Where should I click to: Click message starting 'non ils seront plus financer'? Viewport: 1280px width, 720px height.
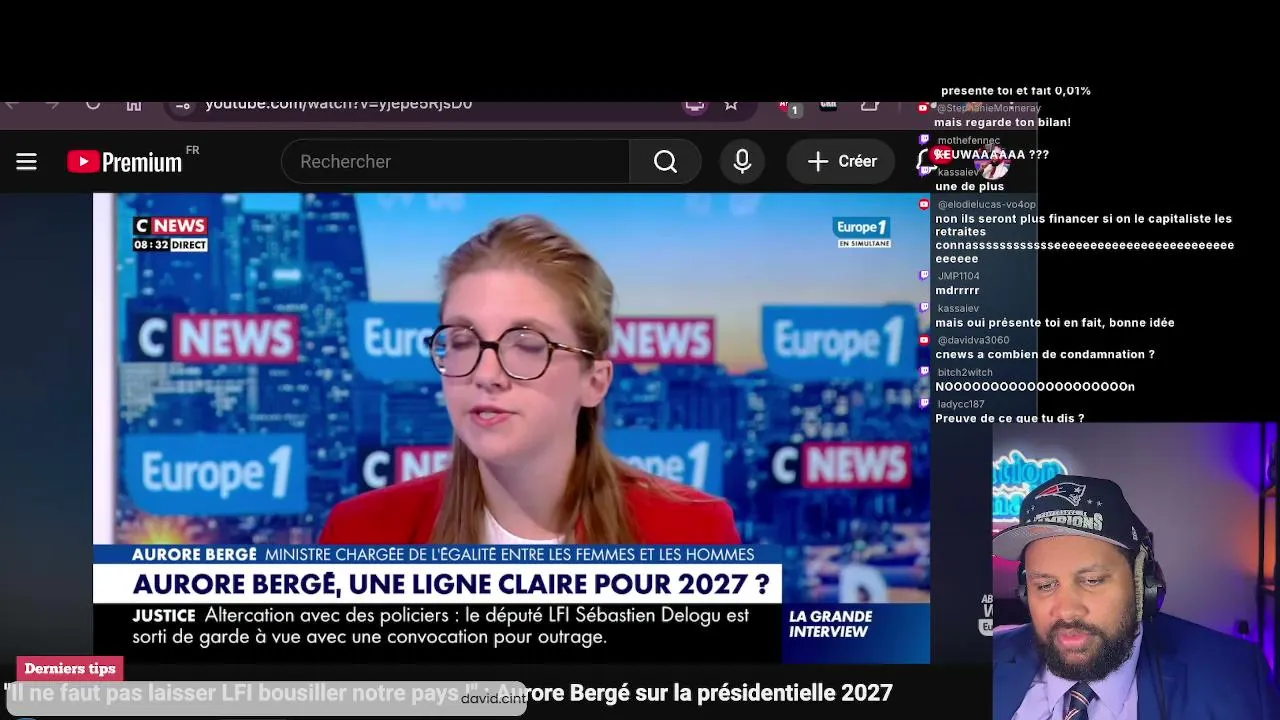1085,238
